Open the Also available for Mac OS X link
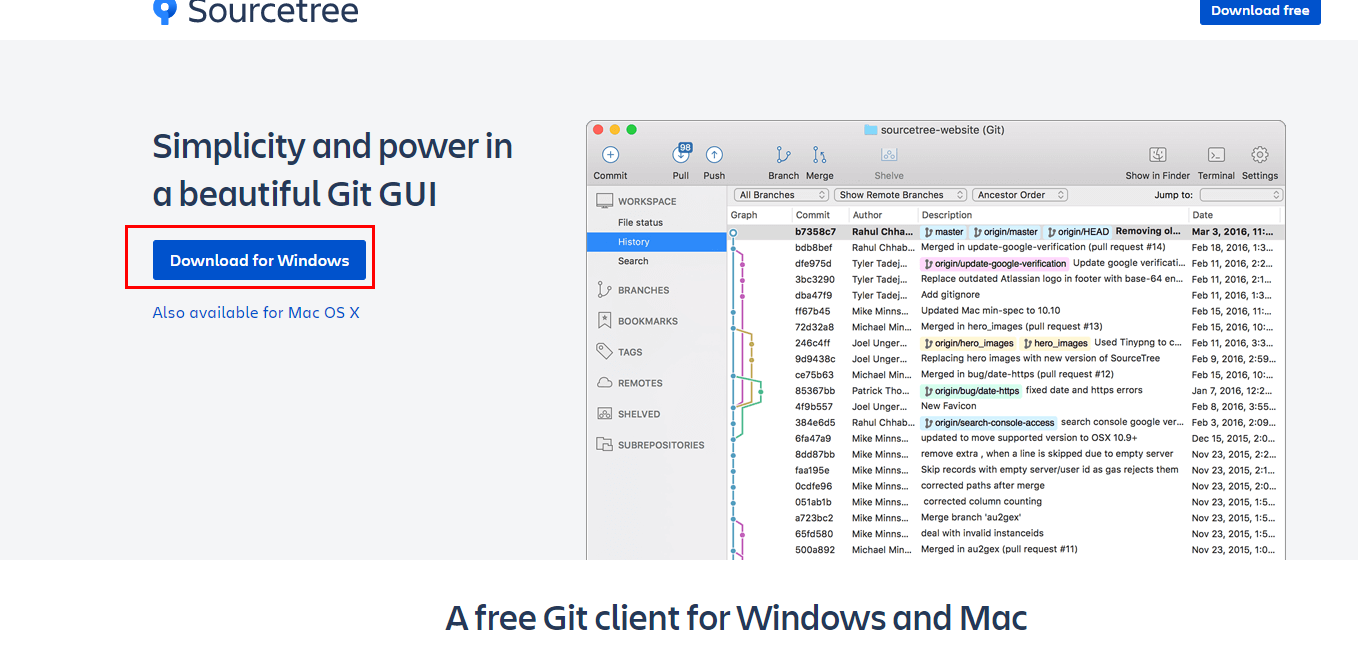The height and width of the screenshot is (650, 1358). [256, 312]
